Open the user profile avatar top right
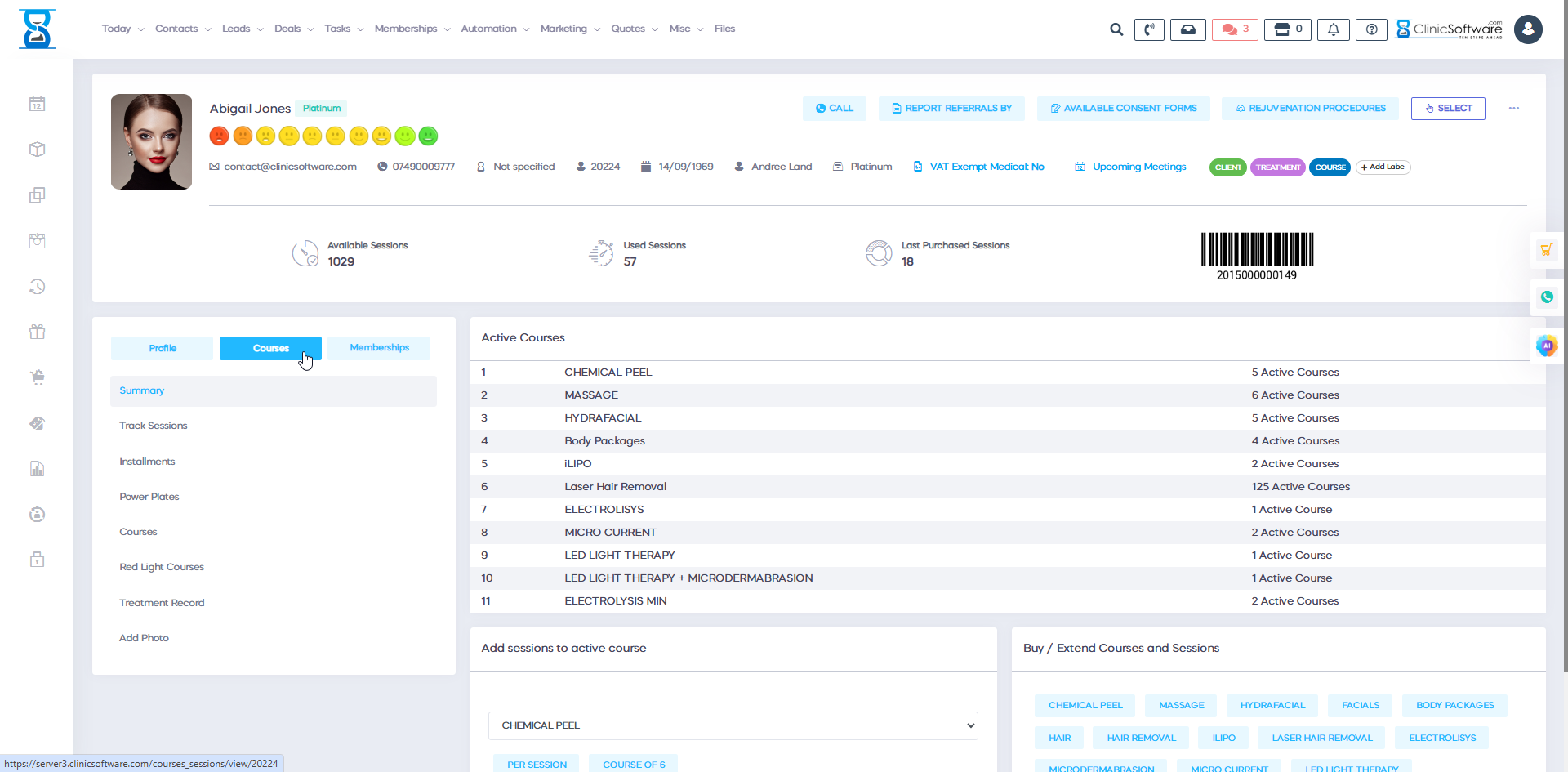The image size is (1568, 772). pyautogui.click(x=1527, y=29)
